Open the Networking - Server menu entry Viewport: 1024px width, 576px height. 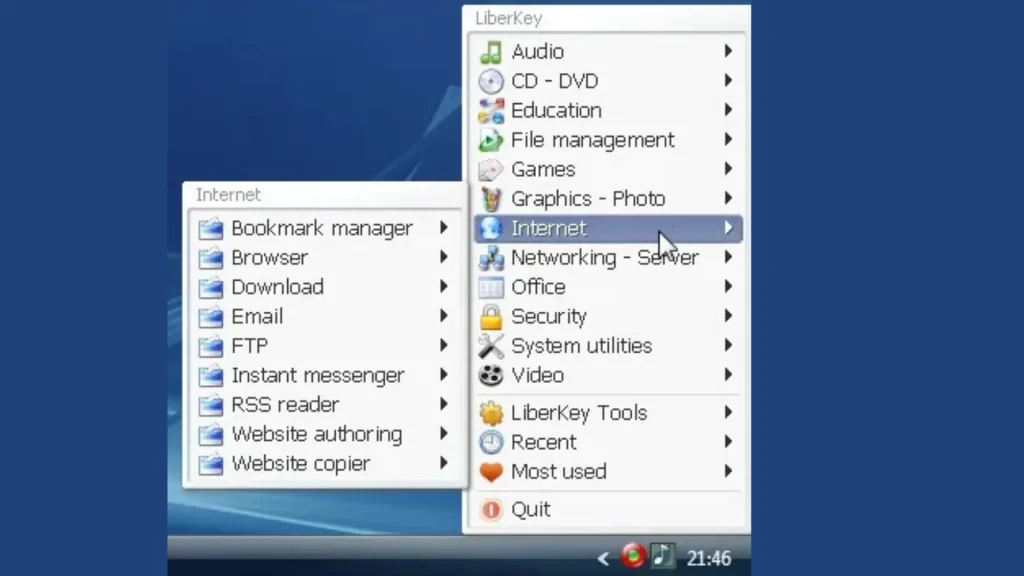click(604, 257)
